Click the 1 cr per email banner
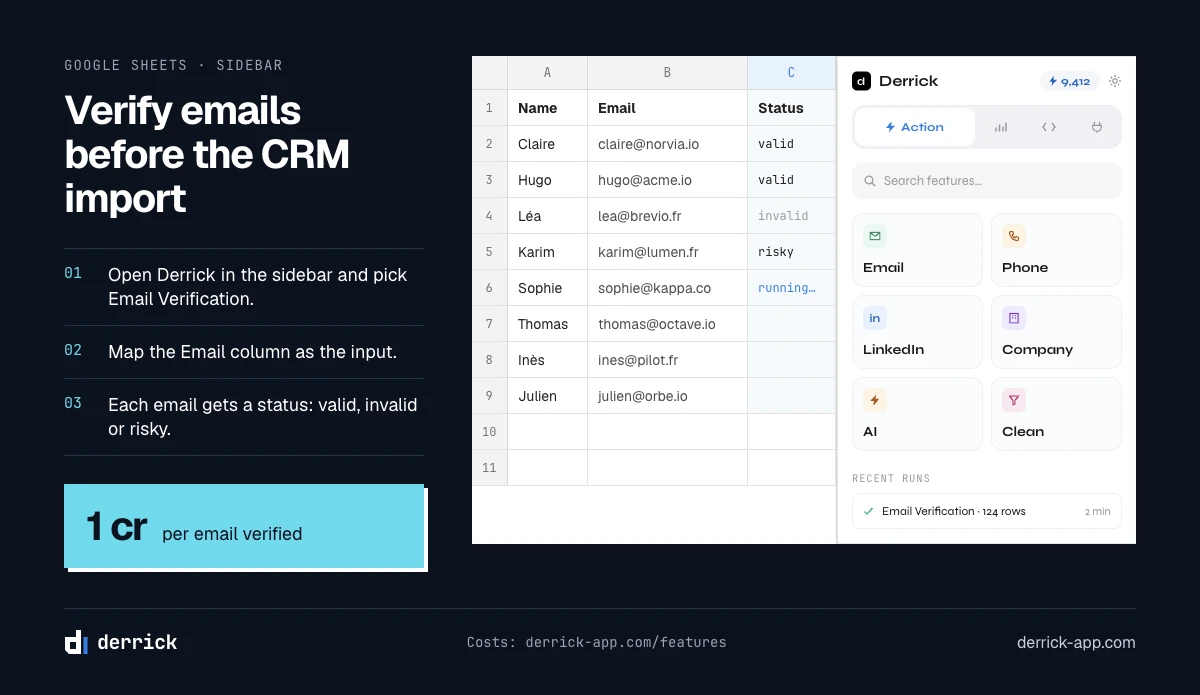This screenshot has width=1200, height=695. point(244,526)
